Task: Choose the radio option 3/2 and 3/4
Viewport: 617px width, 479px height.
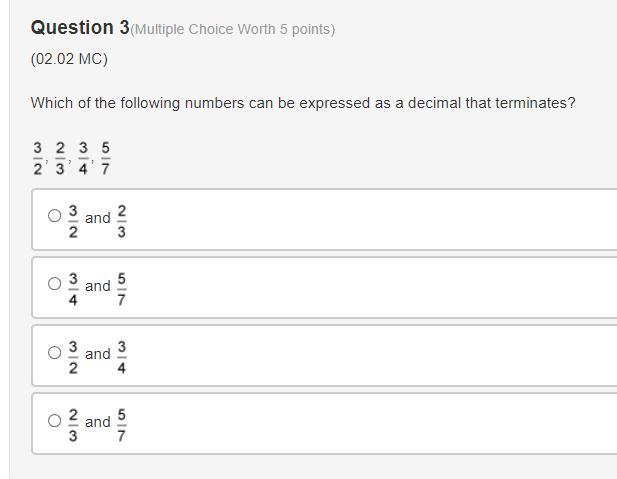Action: pos(54,352)
